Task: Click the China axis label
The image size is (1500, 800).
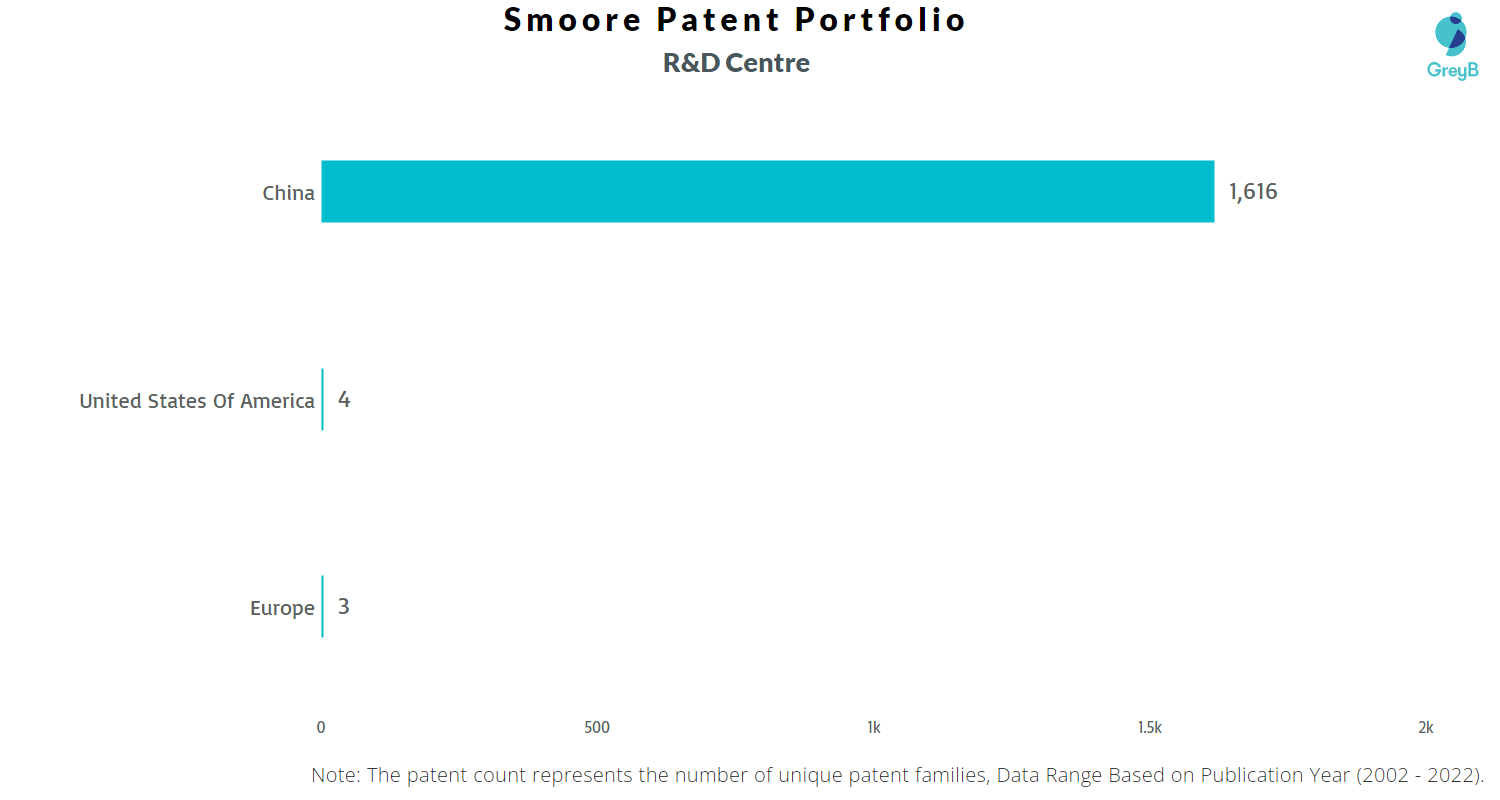Action: (x=288, y=193)
